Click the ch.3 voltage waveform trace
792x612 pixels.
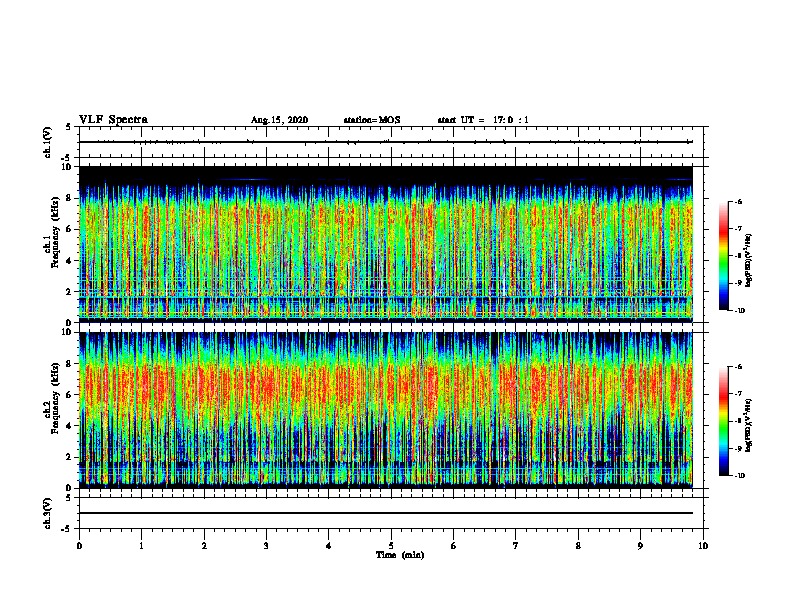click(x=386, y=513)
